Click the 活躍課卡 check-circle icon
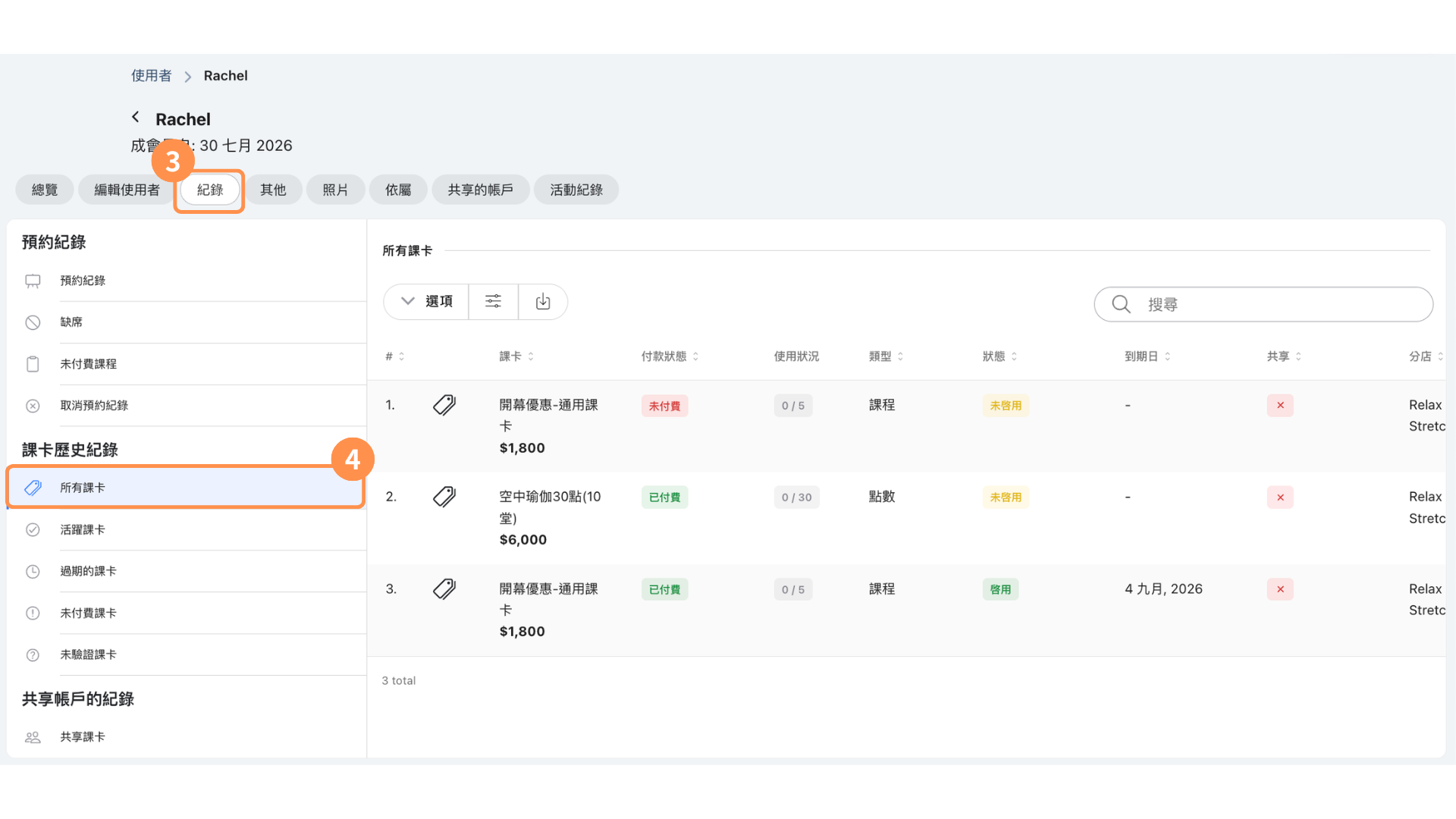1456x819 pixels. coord(33,530)
